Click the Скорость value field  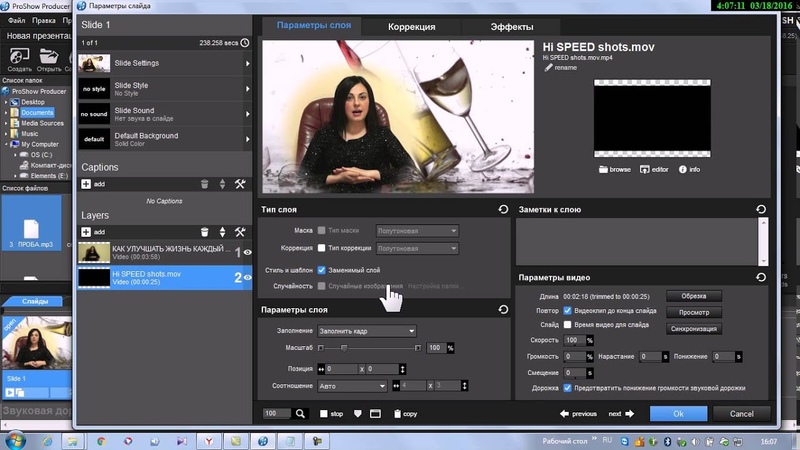[574, 340]
